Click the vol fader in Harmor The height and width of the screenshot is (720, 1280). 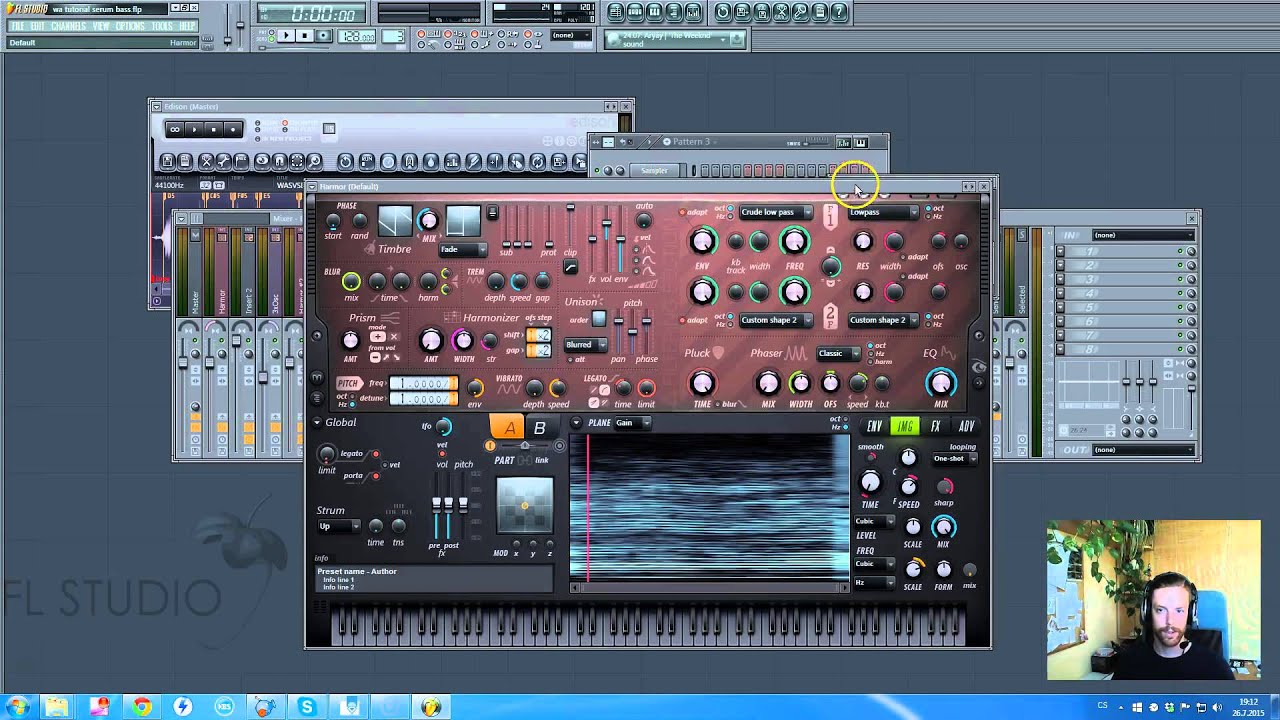coord(606,237)
